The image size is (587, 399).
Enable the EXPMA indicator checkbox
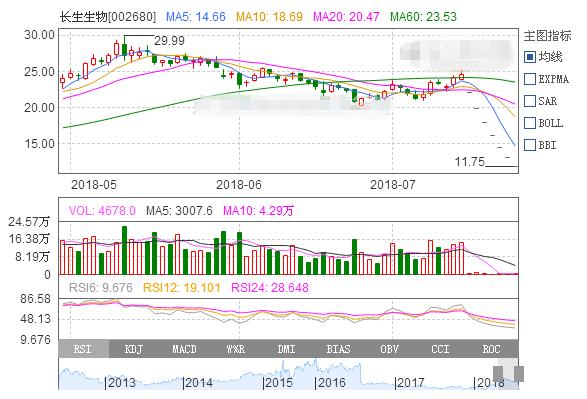(530, 79)
